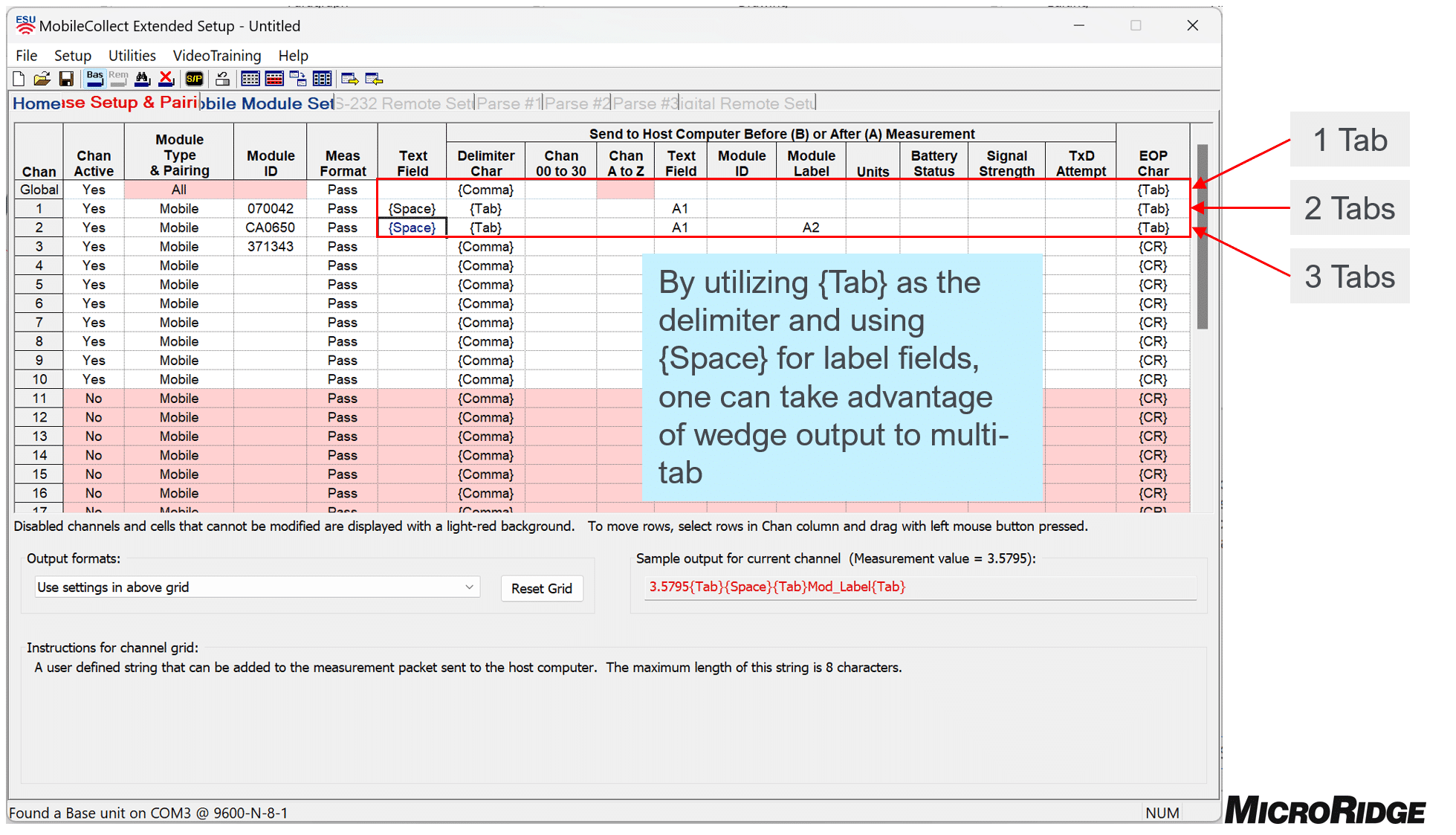Select the Rem (Remote) toolbar icon

(x=118, y=79)
